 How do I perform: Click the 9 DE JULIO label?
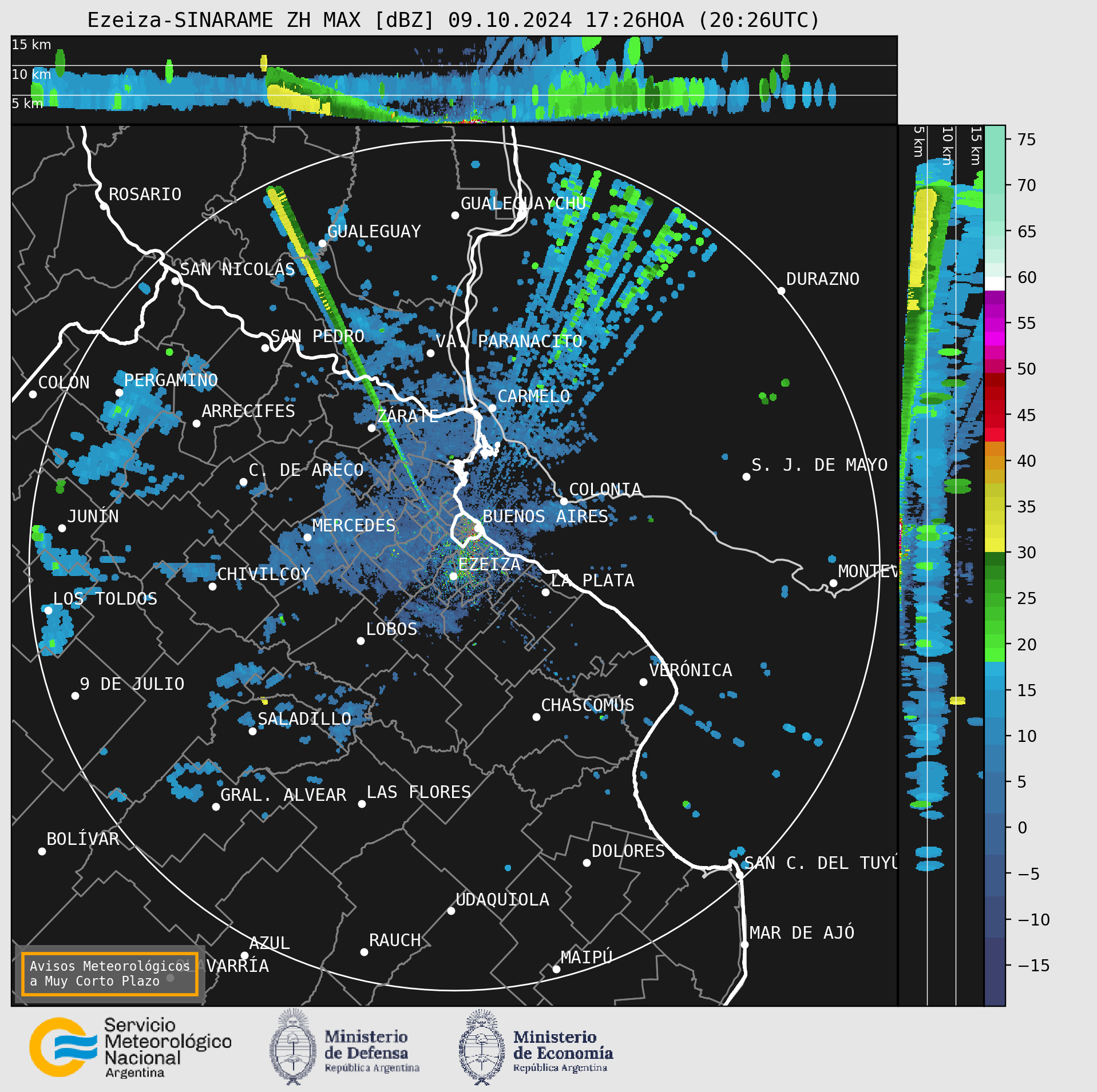click(132, 684)
